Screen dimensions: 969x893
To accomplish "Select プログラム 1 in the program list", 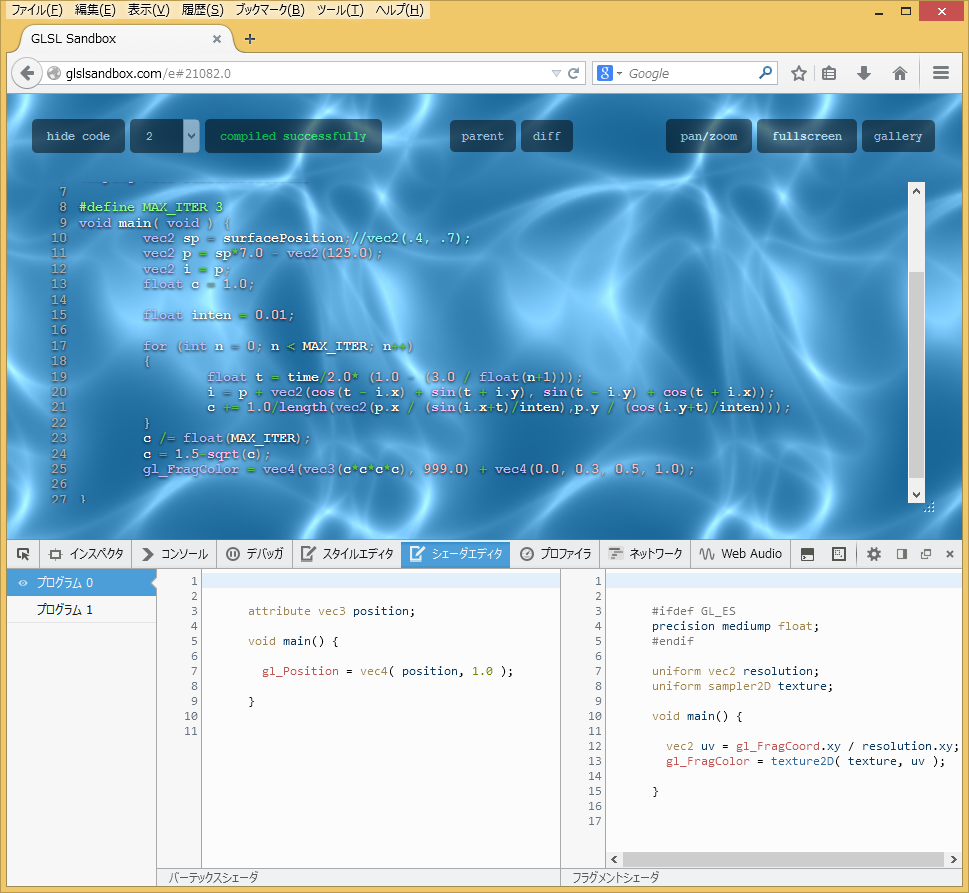I will (x=65, y=610).
